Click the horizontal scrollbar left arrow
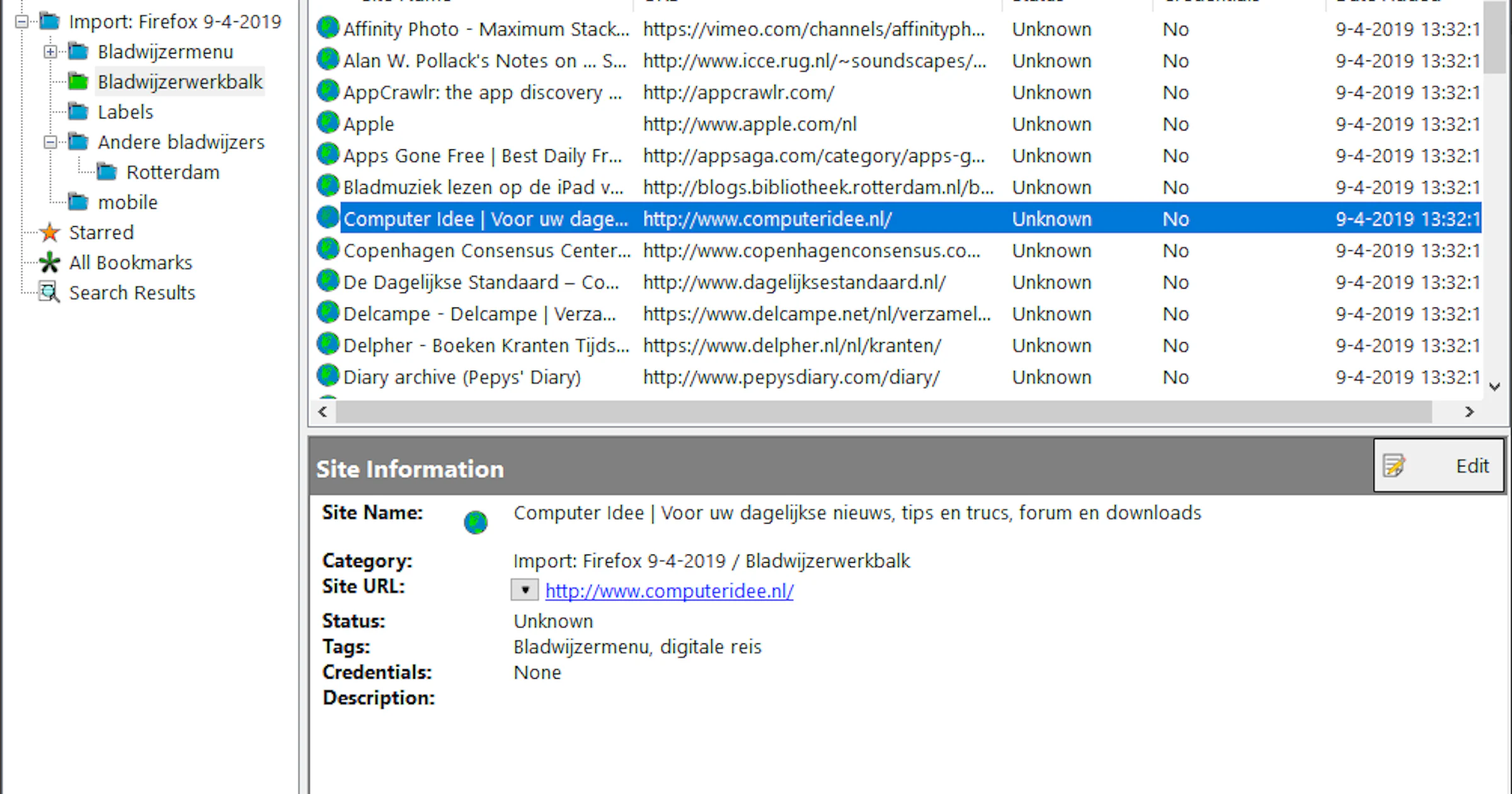Image resolution: width=1512 pixels, height=794 pixels. point(323,412)
